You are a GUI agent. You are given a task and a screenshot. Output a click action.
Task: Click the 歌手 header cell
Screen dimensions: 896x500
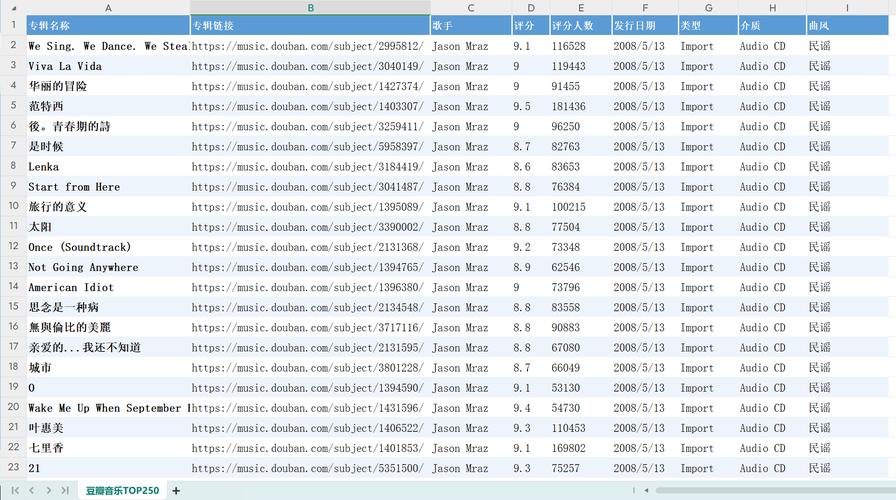471,26
